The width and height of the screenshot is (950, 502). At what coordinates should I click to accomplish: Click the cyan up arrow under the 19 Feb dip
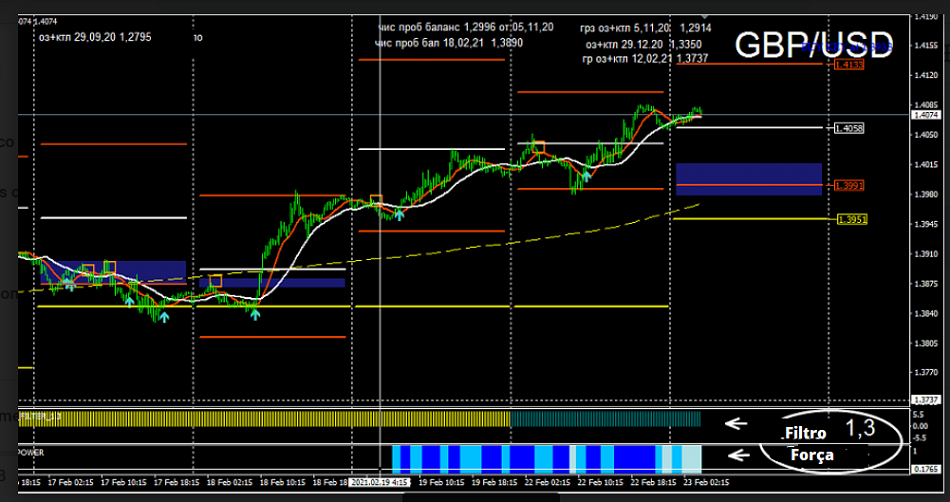pyautogui.click(x=400, y=213)
